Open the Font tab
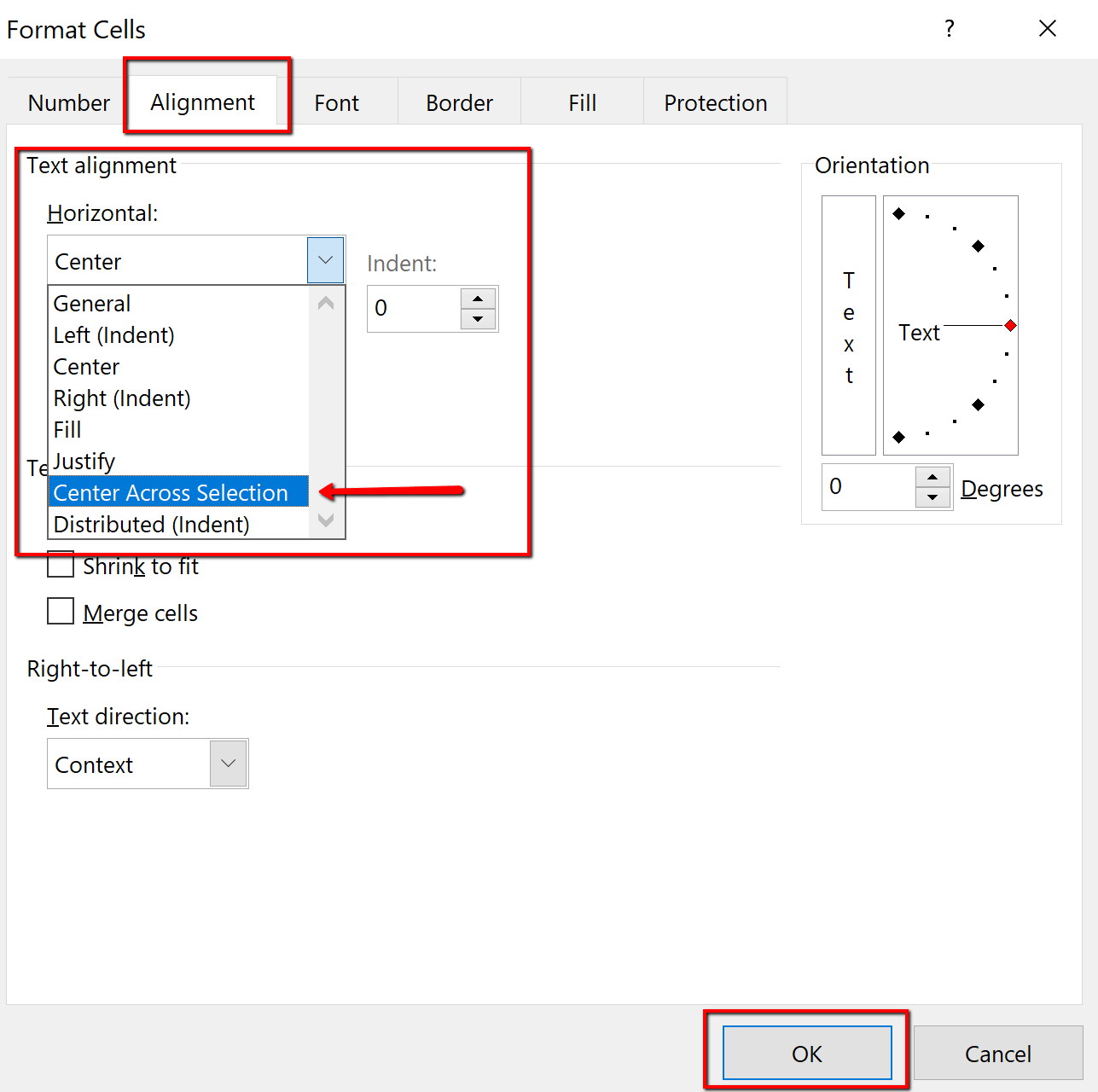The image size is (1098, 1092). [x=336, y=102]
